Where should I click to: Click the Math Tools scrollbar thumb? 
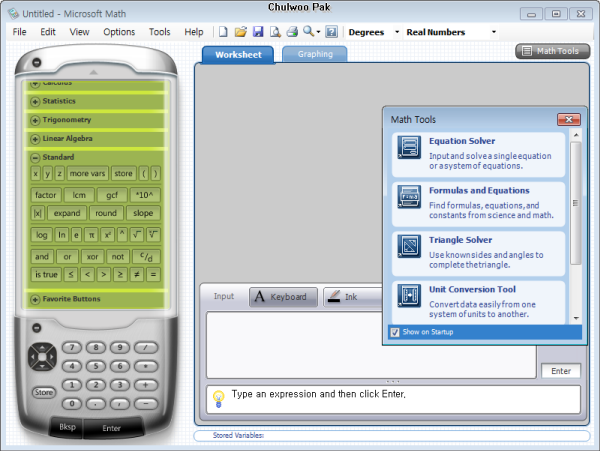coord(575,203)
